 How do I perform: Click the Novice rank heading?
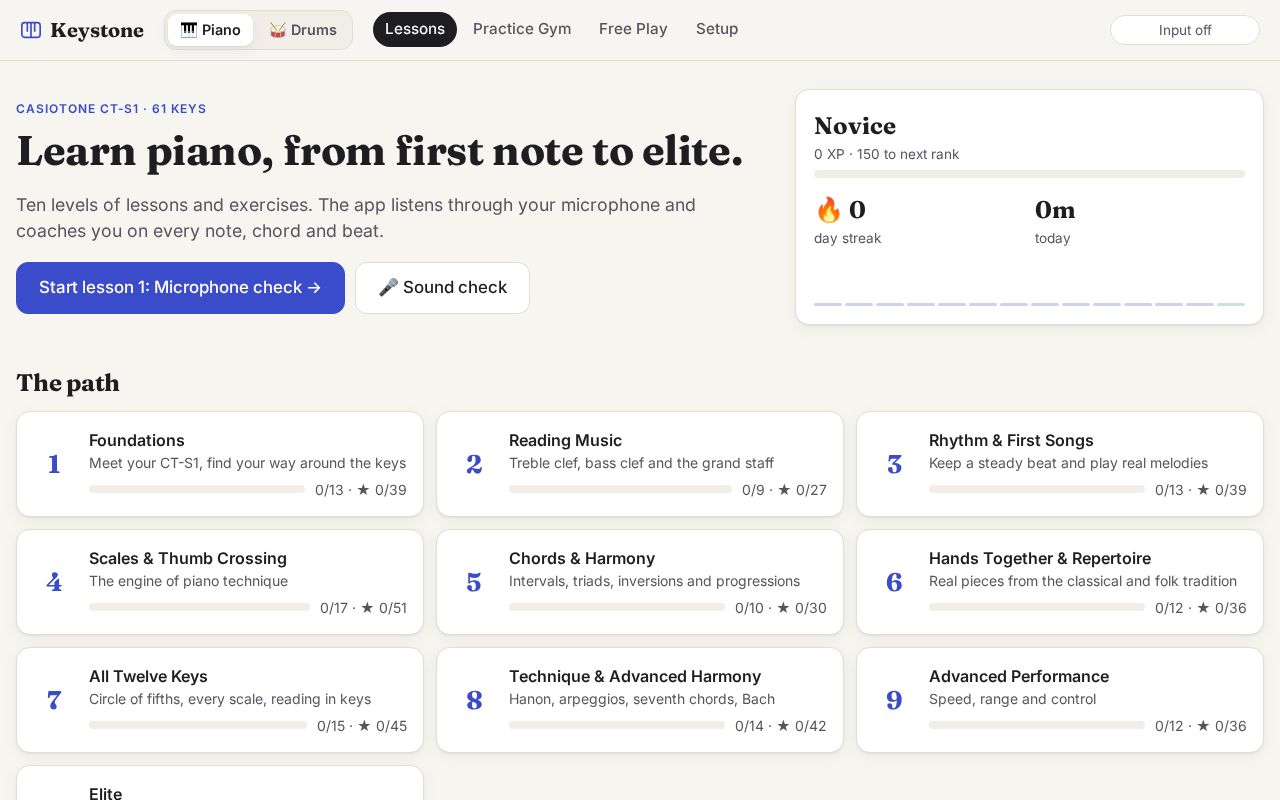coord(855,126)
